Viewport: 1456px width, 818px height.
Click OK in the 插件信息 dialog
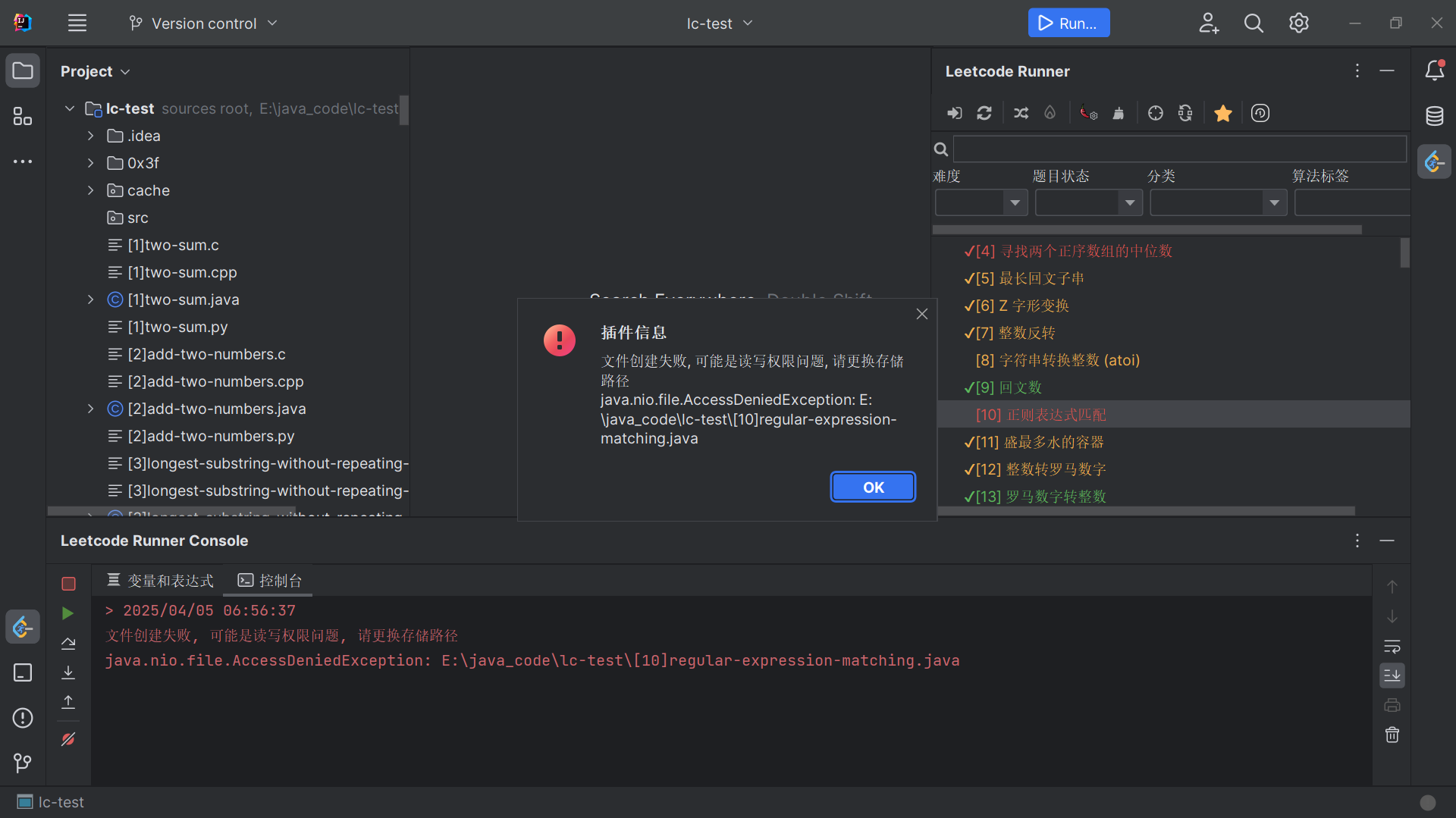(873, 487)
